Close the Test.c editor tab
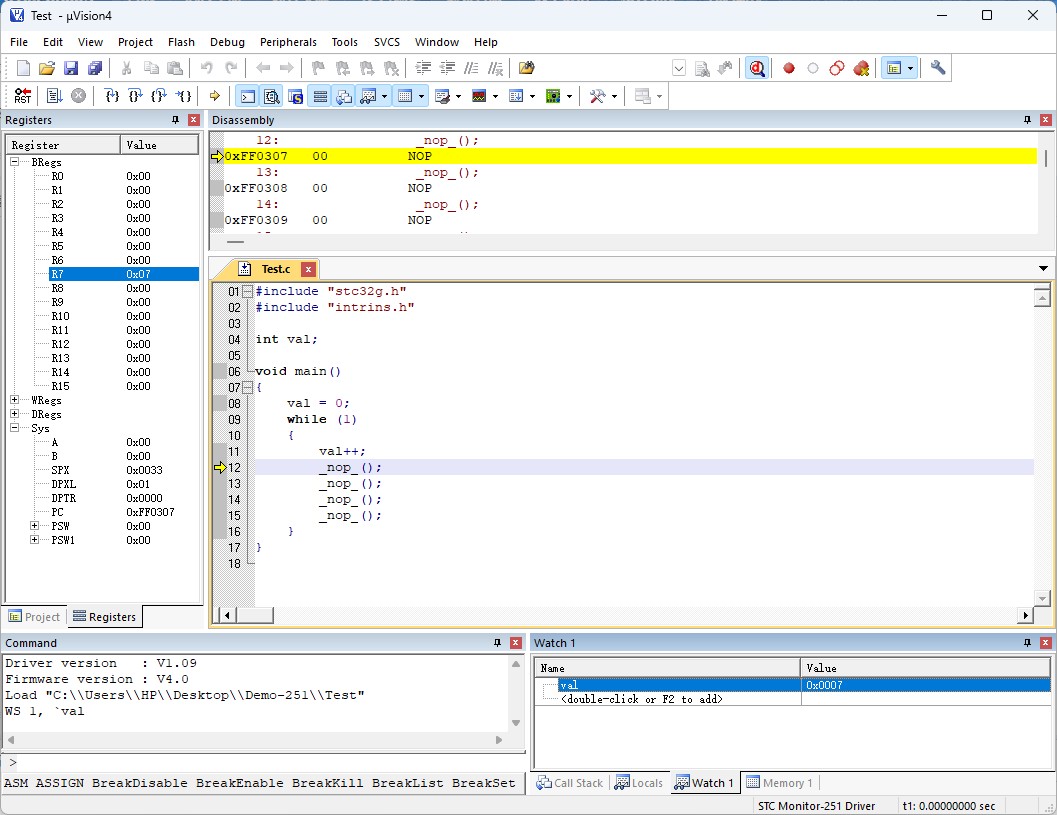This screenshot has width=1057, height=815. click(308, 269)
